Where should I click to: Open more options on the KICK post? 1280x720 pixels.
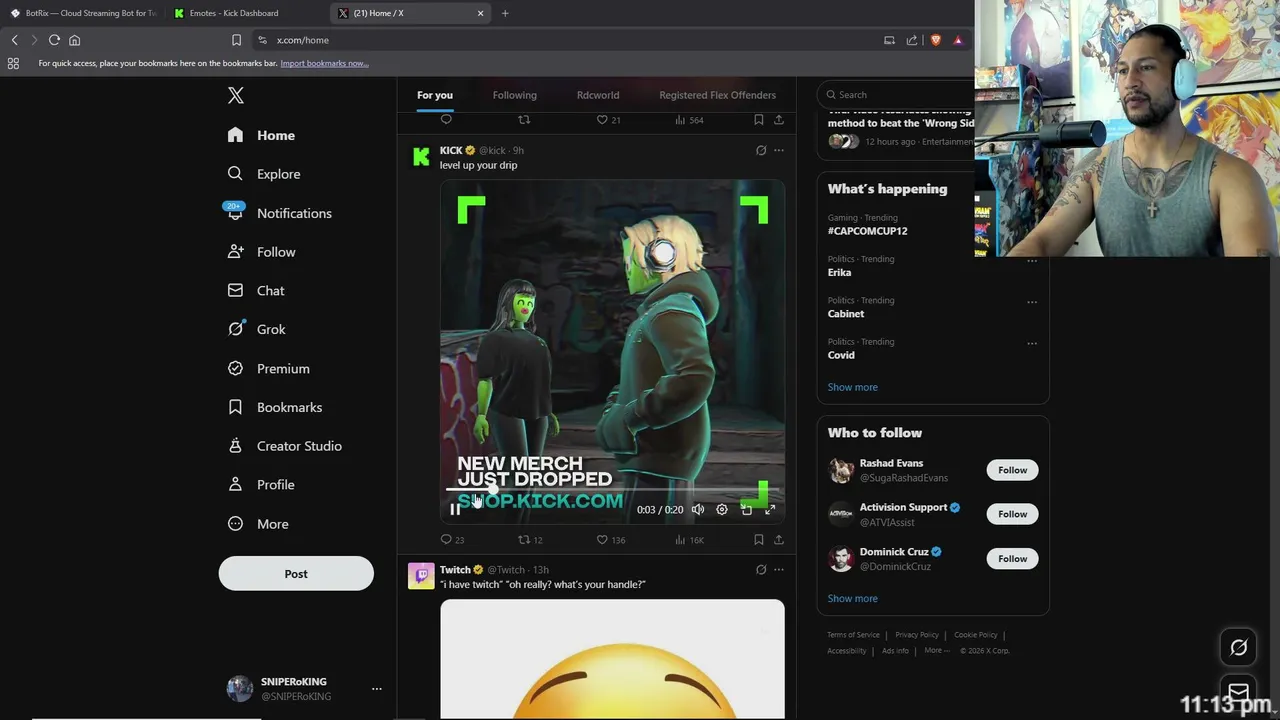(779, 150)
